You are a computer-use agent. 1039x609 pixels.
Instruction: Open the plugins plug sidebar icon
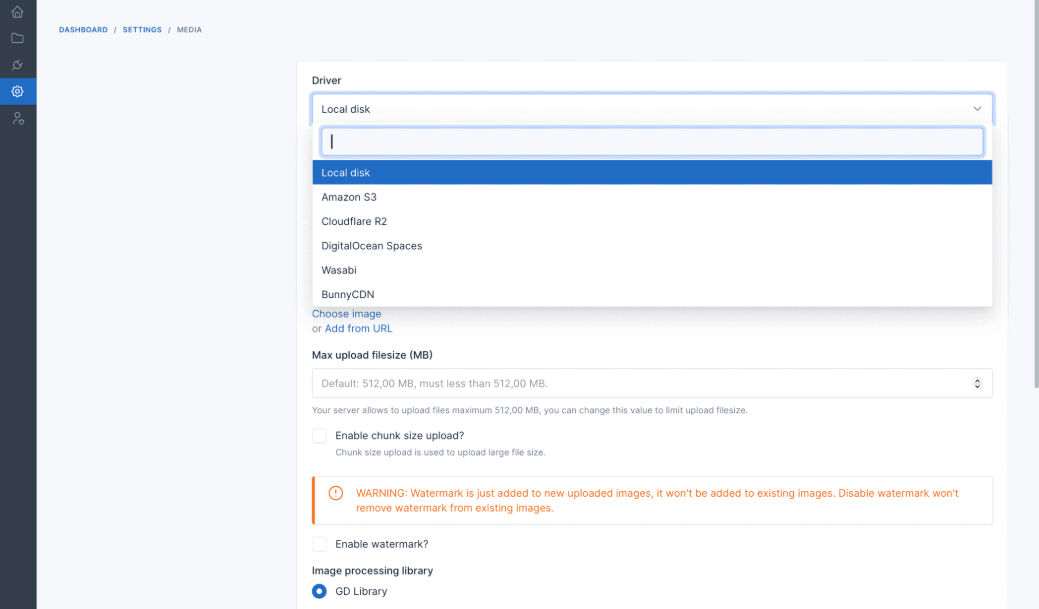pyautogui.click(x=17, y=65)
